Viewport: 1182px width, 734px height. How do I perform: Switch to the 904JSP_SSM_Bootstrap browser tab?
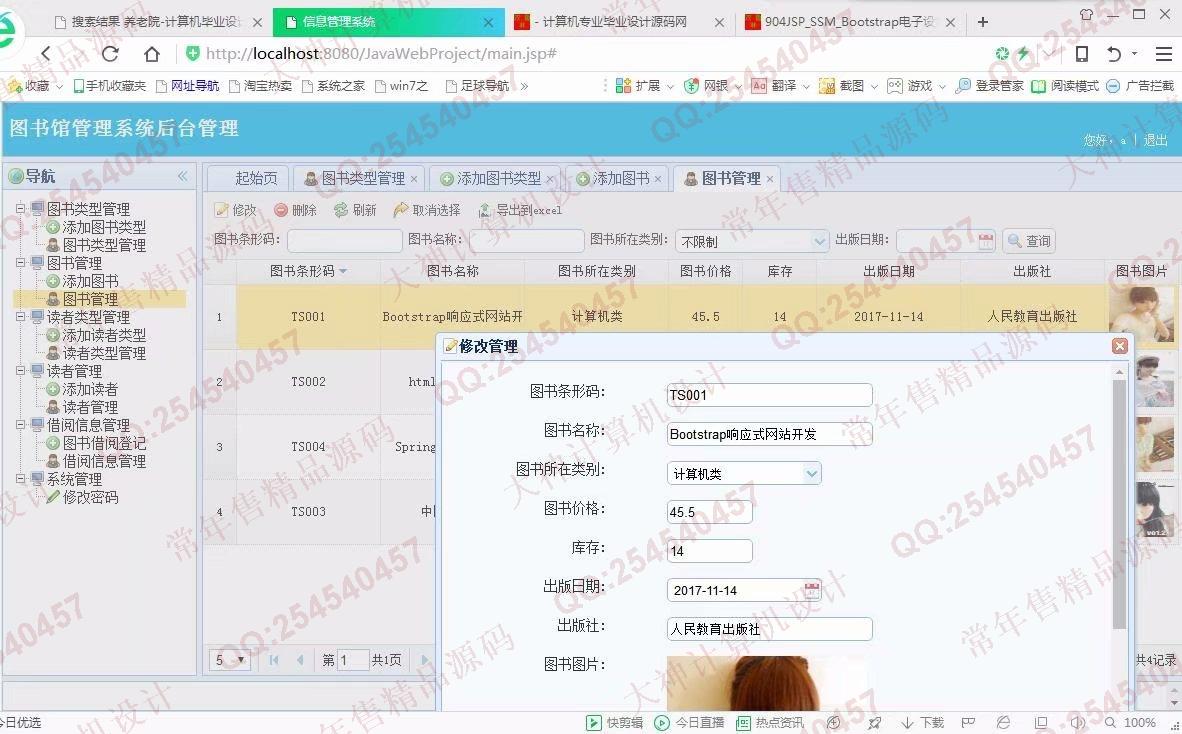(849, 22)
